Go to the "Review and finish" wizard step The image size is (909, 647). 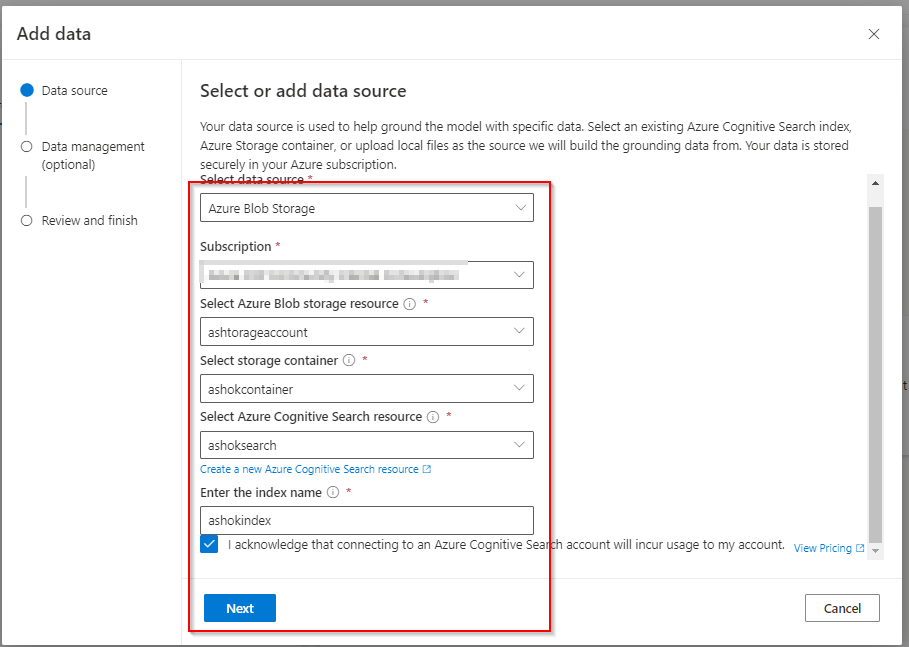click(89, 220)
